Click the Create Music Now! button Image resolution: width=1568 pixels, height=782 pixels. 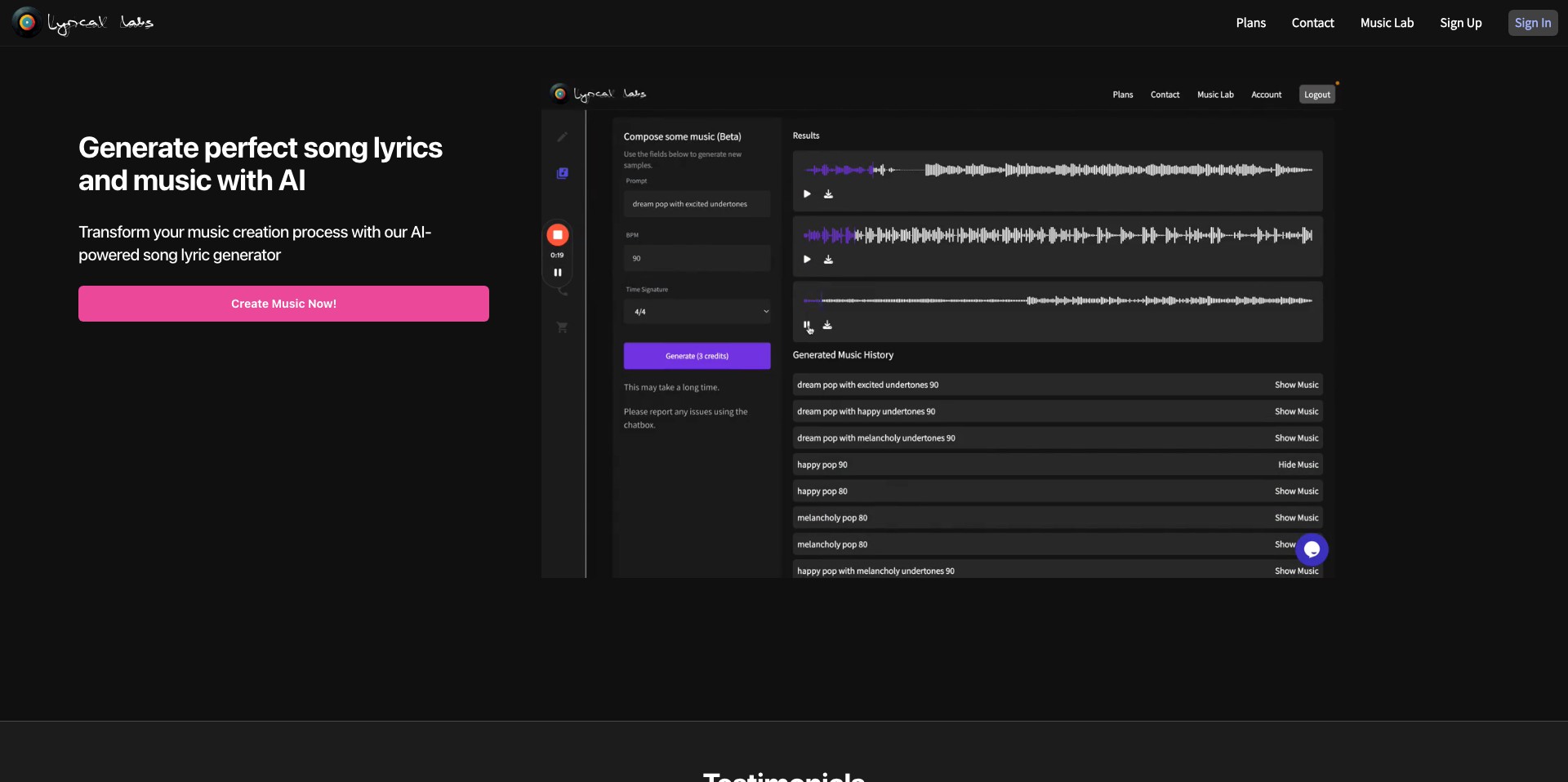point(283,304)
